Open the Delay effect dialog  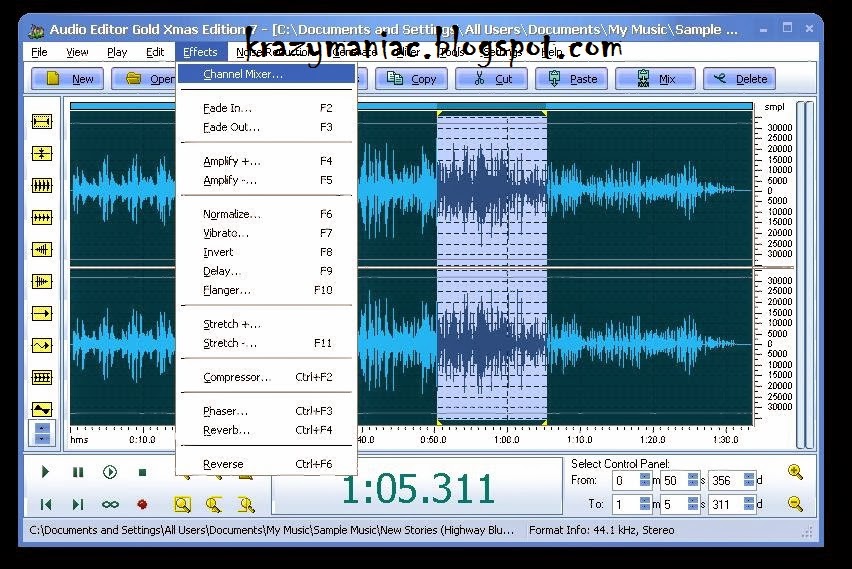click(x=267, y=271)
